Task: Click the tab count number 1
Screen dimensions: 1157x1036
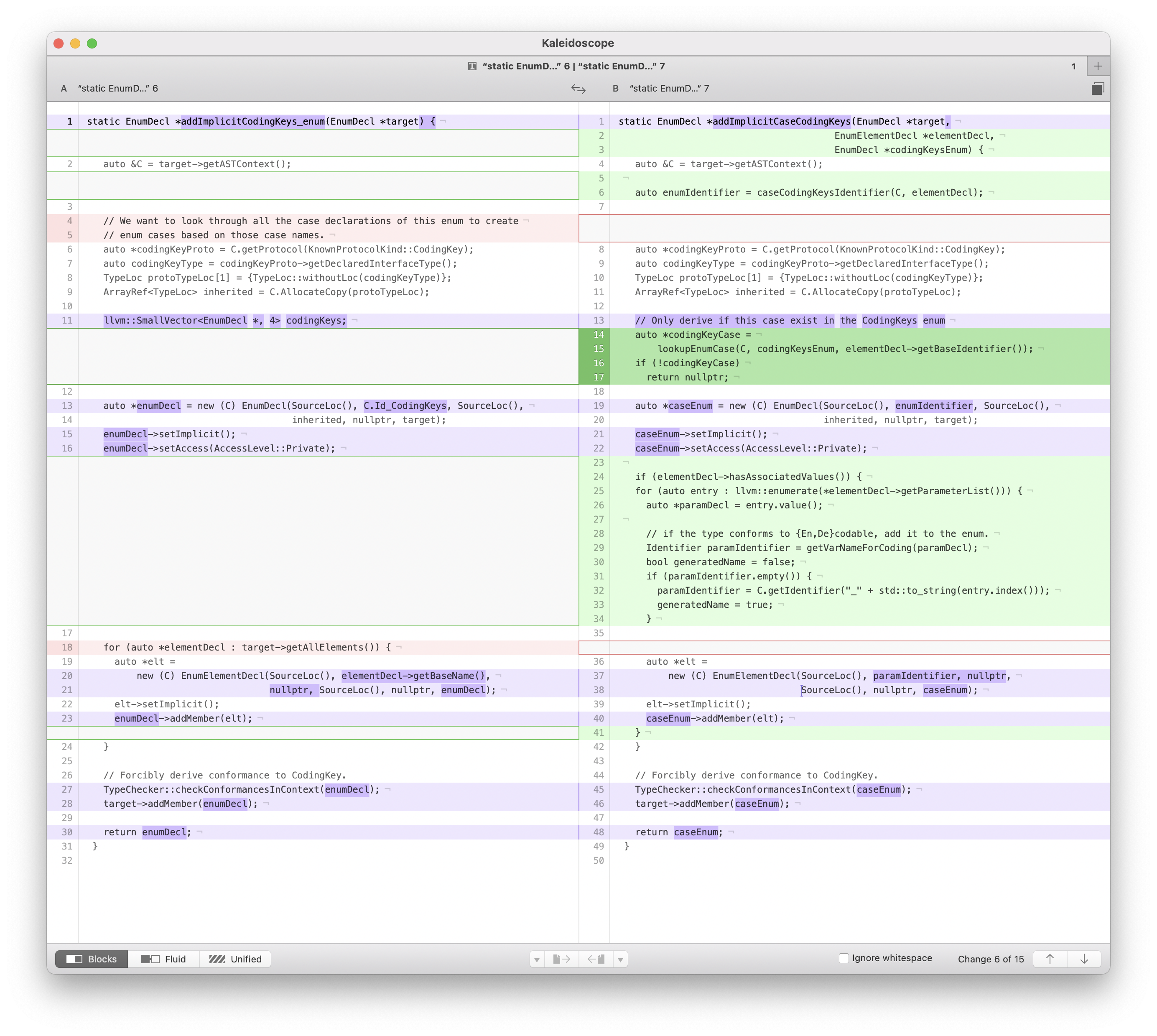Action: coord(1073,66)
